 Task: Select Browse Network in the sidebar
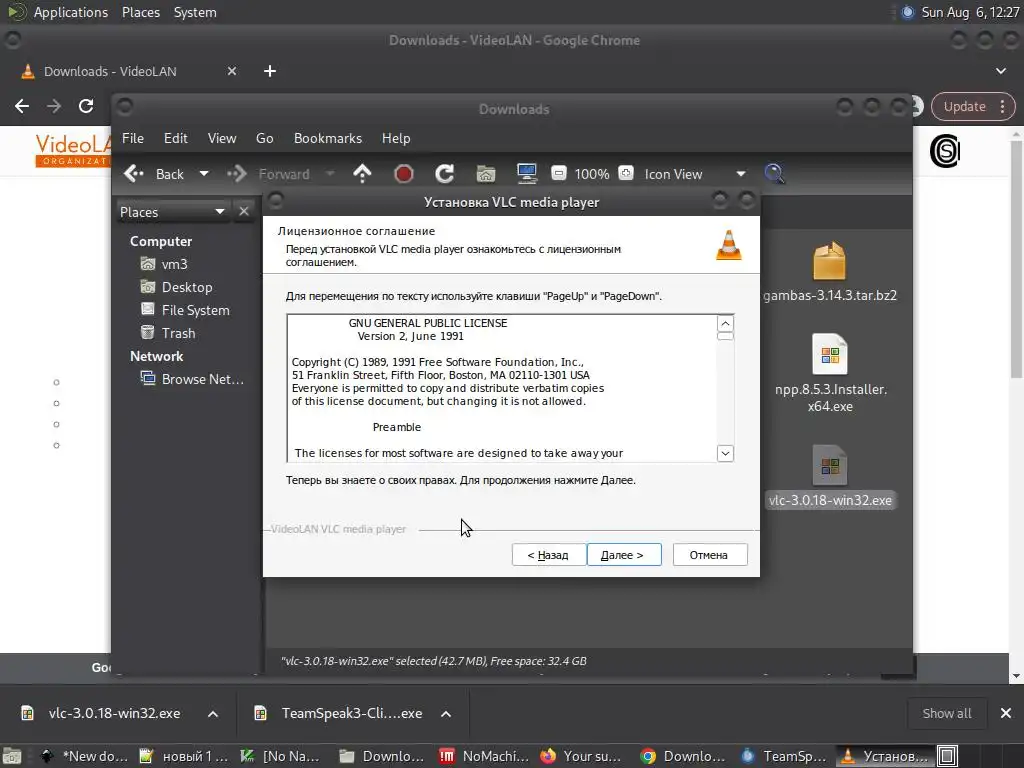tap(192, 379)
